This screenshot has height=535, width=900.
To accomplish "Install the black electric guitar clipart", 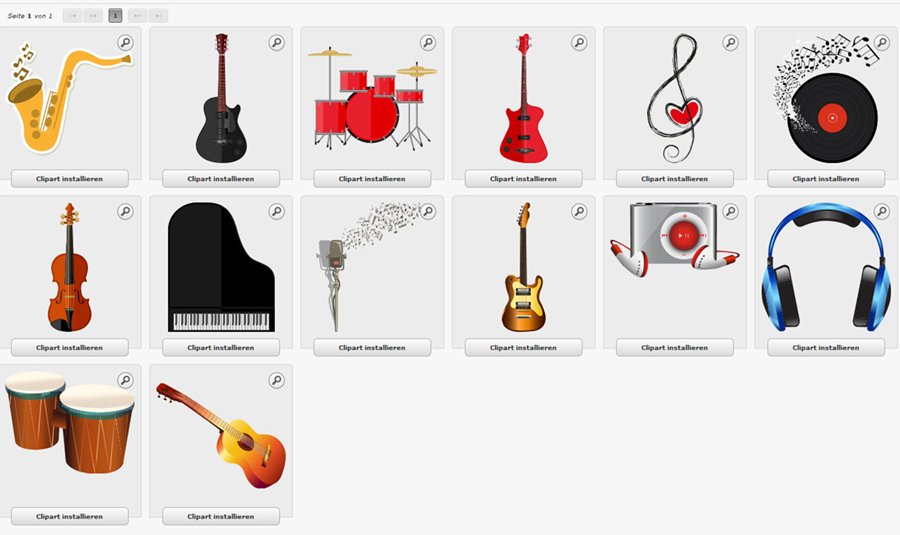I will coord(221,179).
